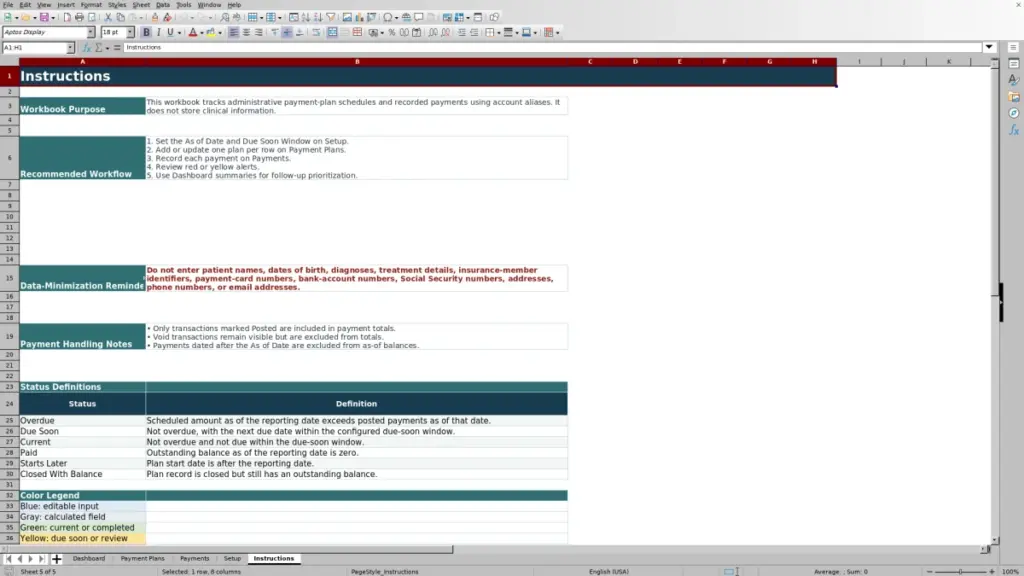Go to the first sheet arrow
The height and width of the screenshot is (576, 1024).
tap(8, 558)
